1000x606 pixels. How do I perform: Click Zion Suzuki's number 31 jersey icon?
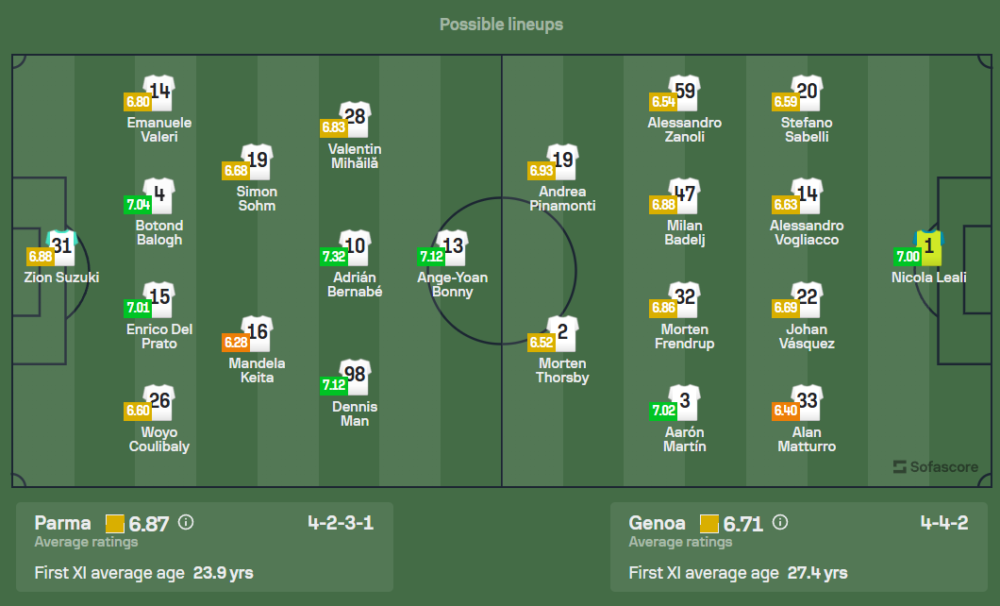click(x=62, y=247)
